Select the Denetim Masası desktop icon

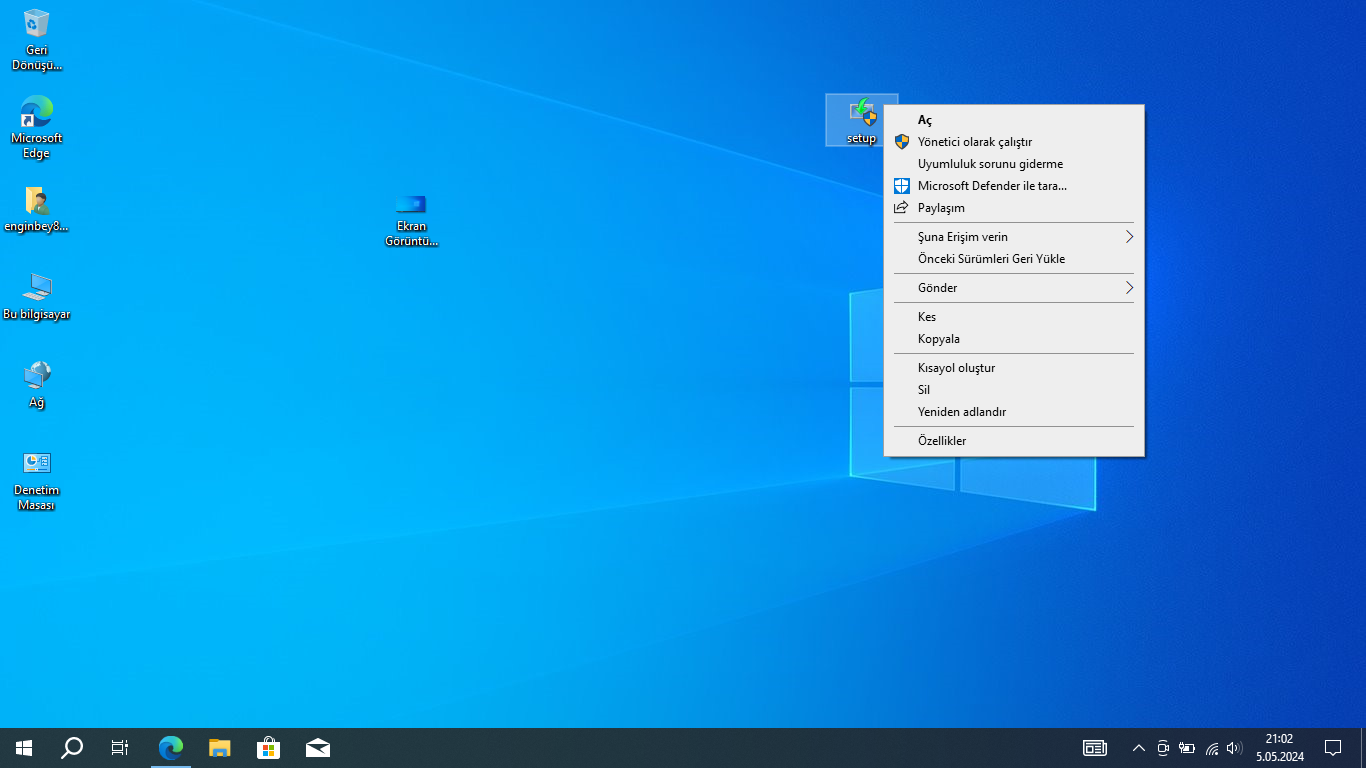(37, 481)
